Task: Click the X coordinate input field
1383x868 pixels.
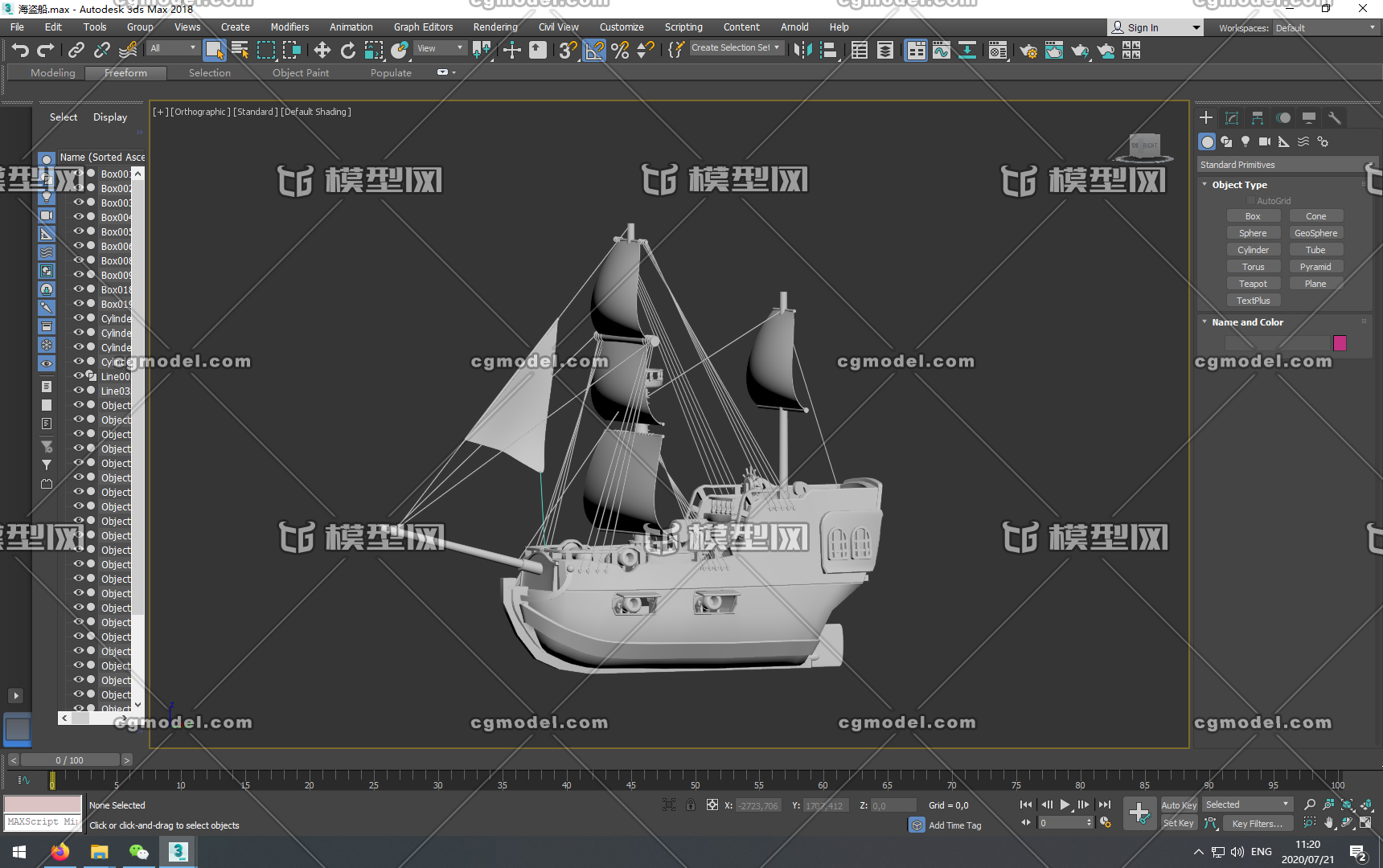Action: point(758,805)
